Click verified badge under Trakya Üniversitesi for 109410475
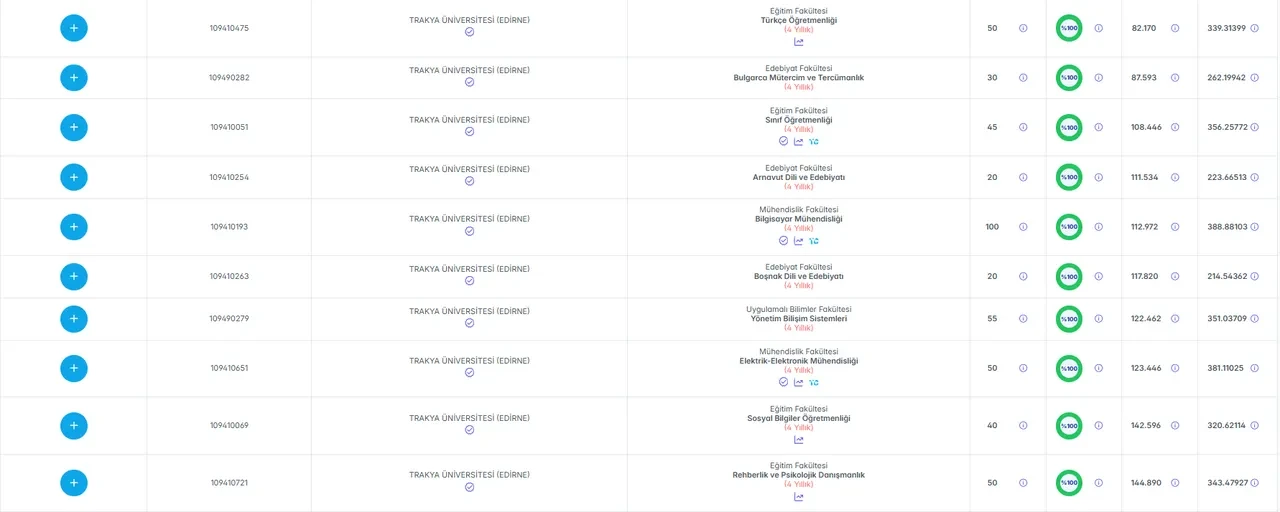Image resolution: width=1280 pixels, height=512 pixels. click(x=469, y=32)
